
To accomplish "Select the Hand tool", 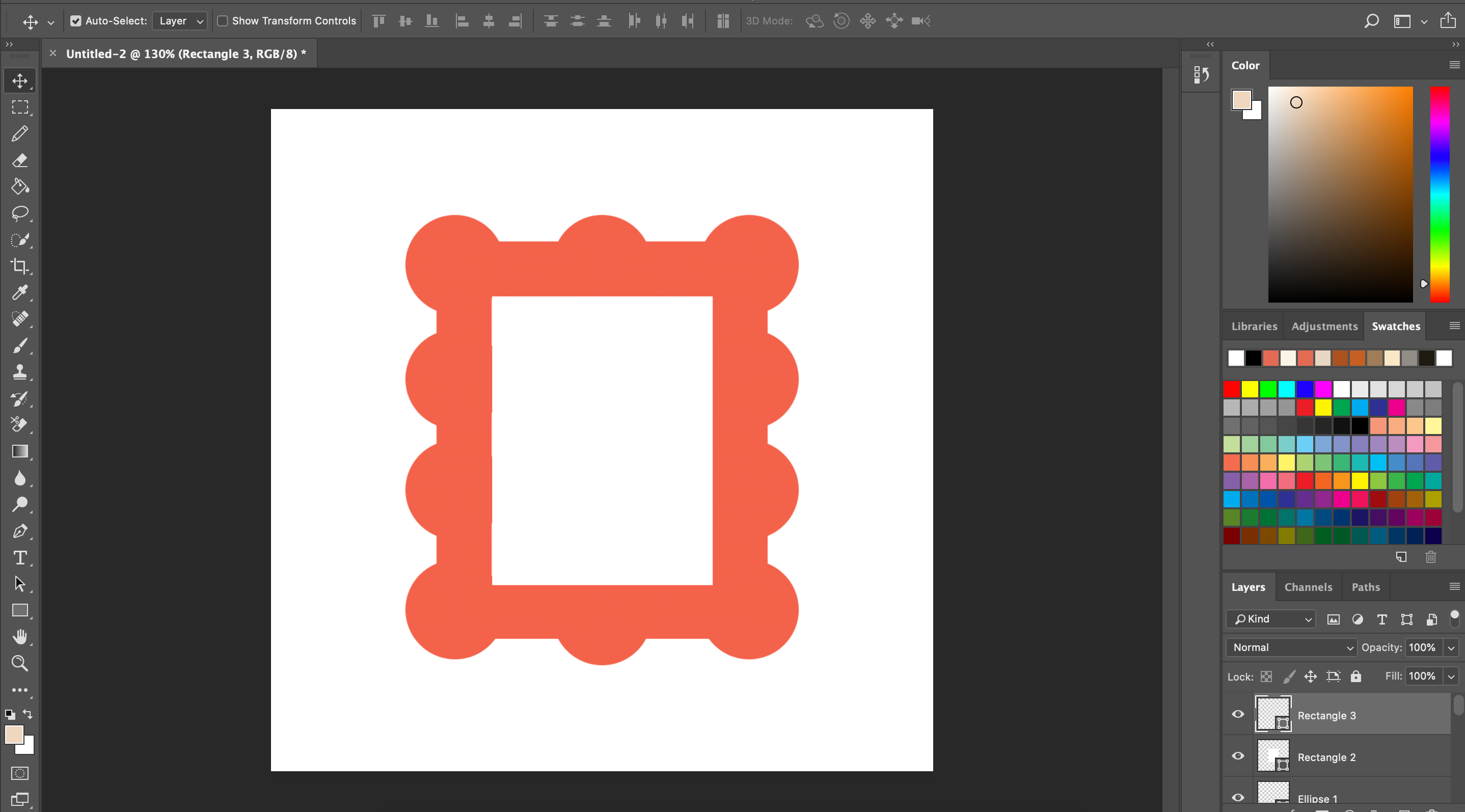I will pyautogui.click(x=20, y=637).
